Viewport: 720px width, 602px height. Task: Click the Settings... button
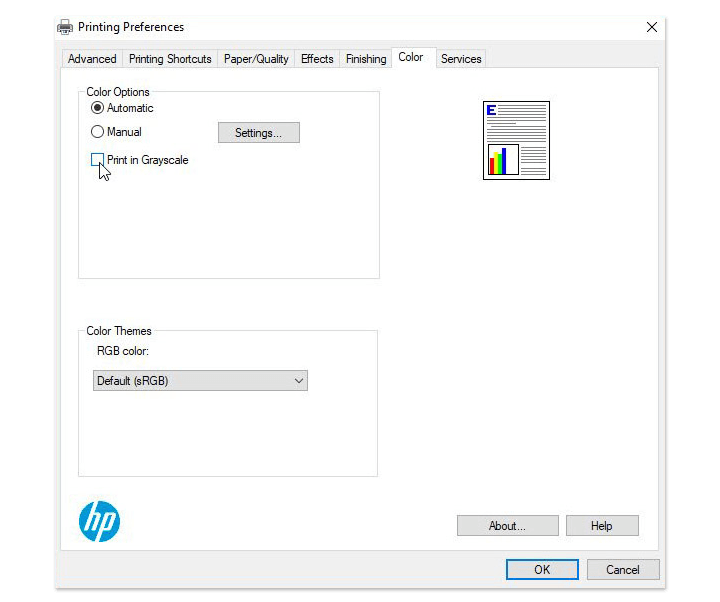pos(258,133)
